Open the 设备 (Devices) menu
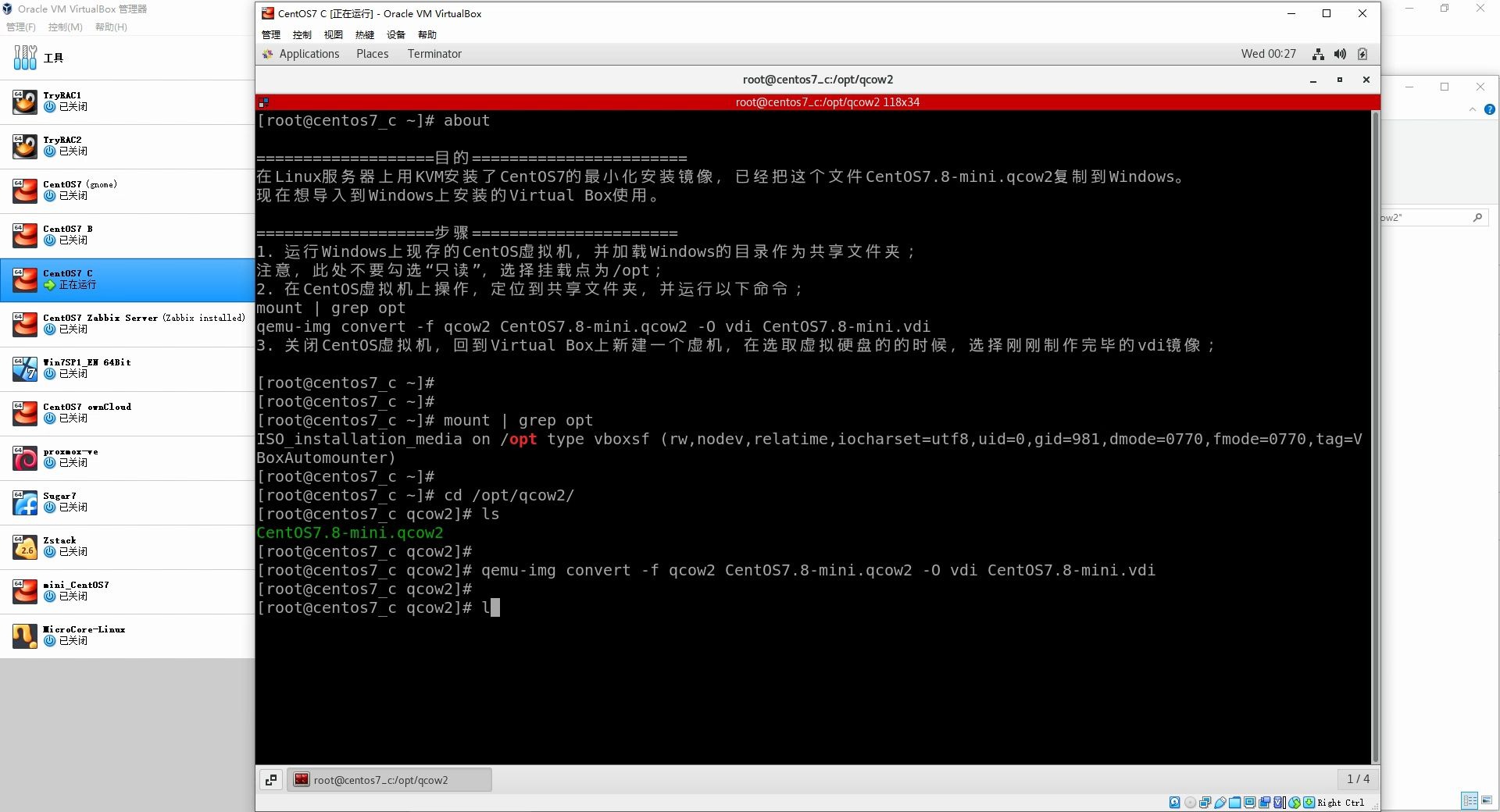The image size is (1500, 812). [x=396, y=34]
